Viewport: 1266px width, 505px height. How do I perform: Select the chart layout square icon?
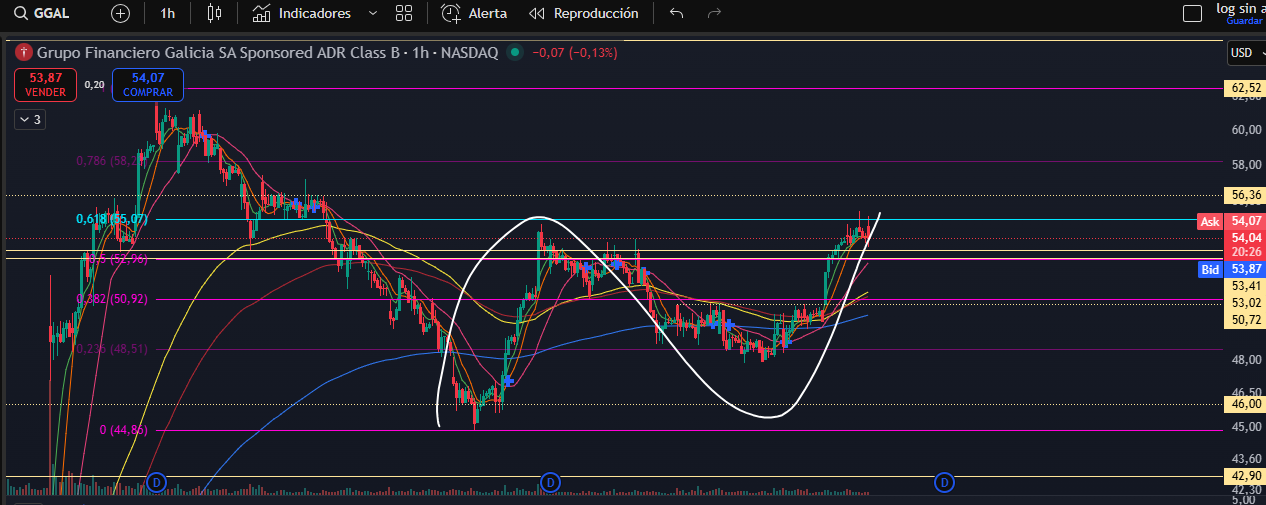click(1191, 13)
